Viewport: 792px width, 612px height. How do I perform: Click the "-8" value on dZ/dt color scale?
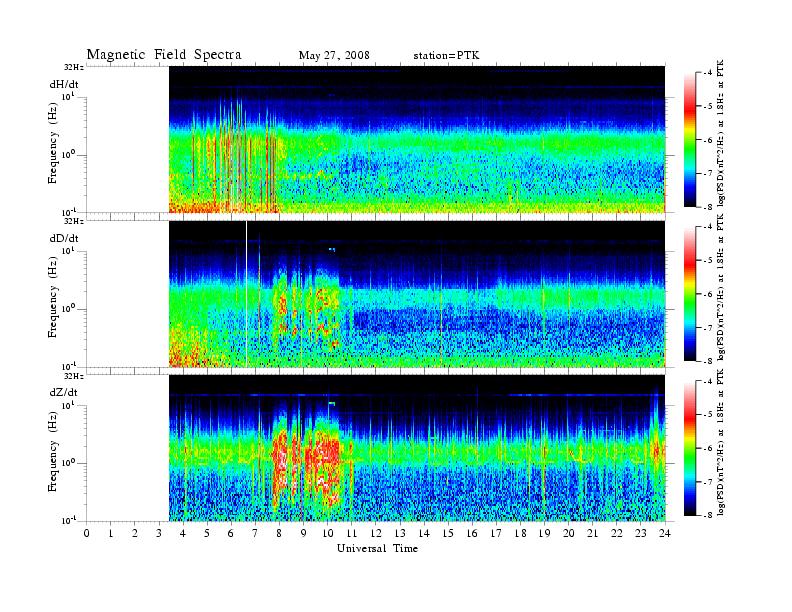(708, 515)
